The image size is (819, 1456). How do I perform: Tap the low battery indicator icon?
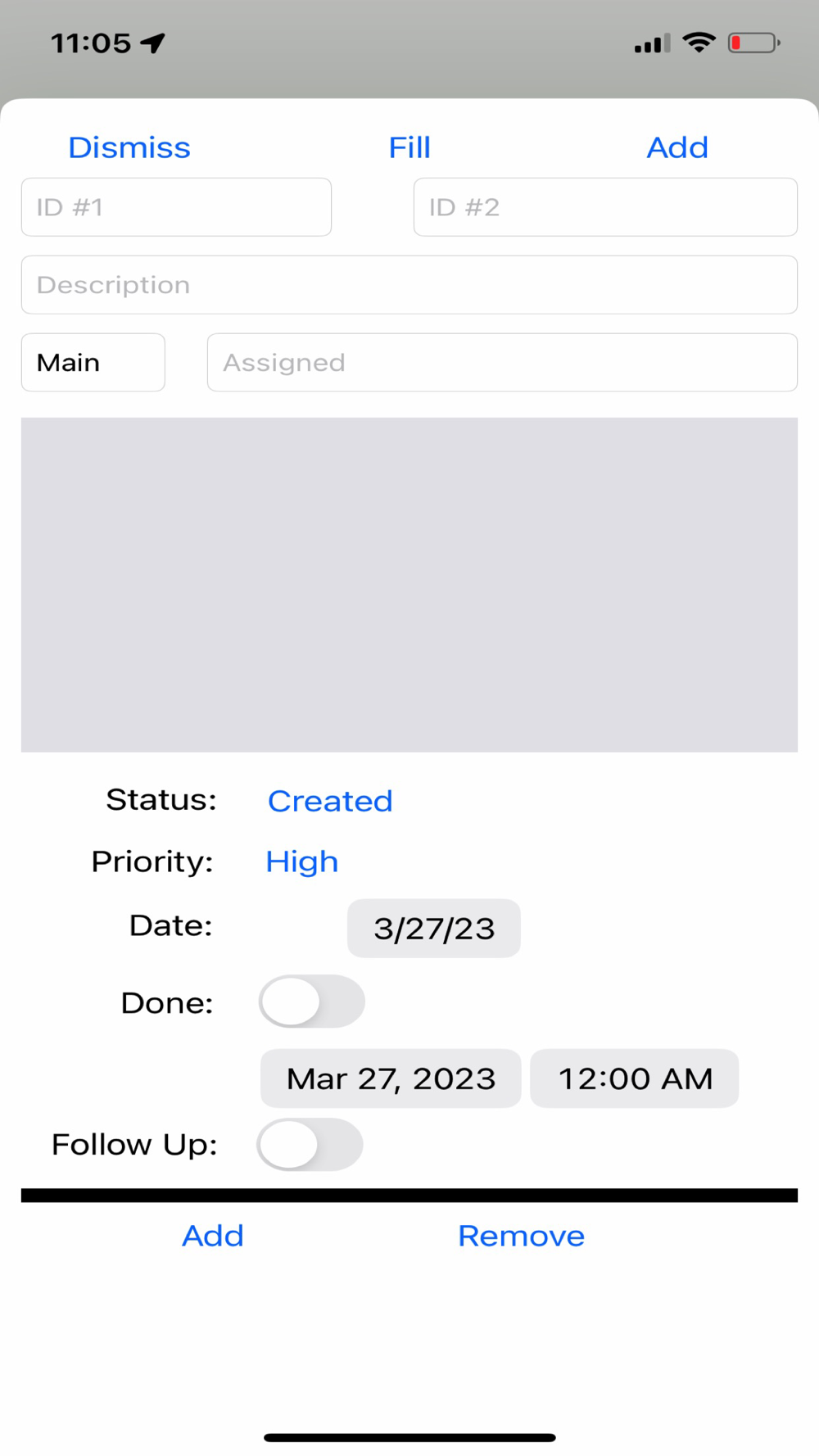(x=753, y=43)
